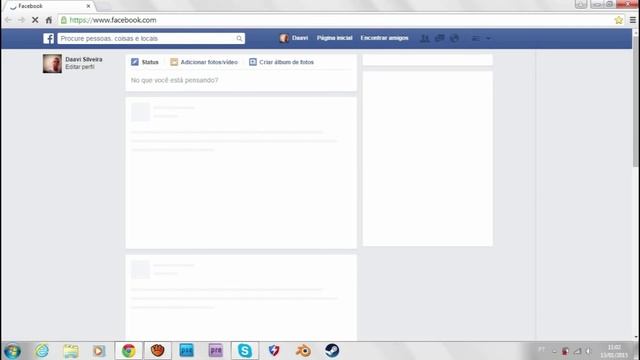640x360 pixels.
Task: Click Chrome icon in taskbar
Action: [x=129, y=351]
